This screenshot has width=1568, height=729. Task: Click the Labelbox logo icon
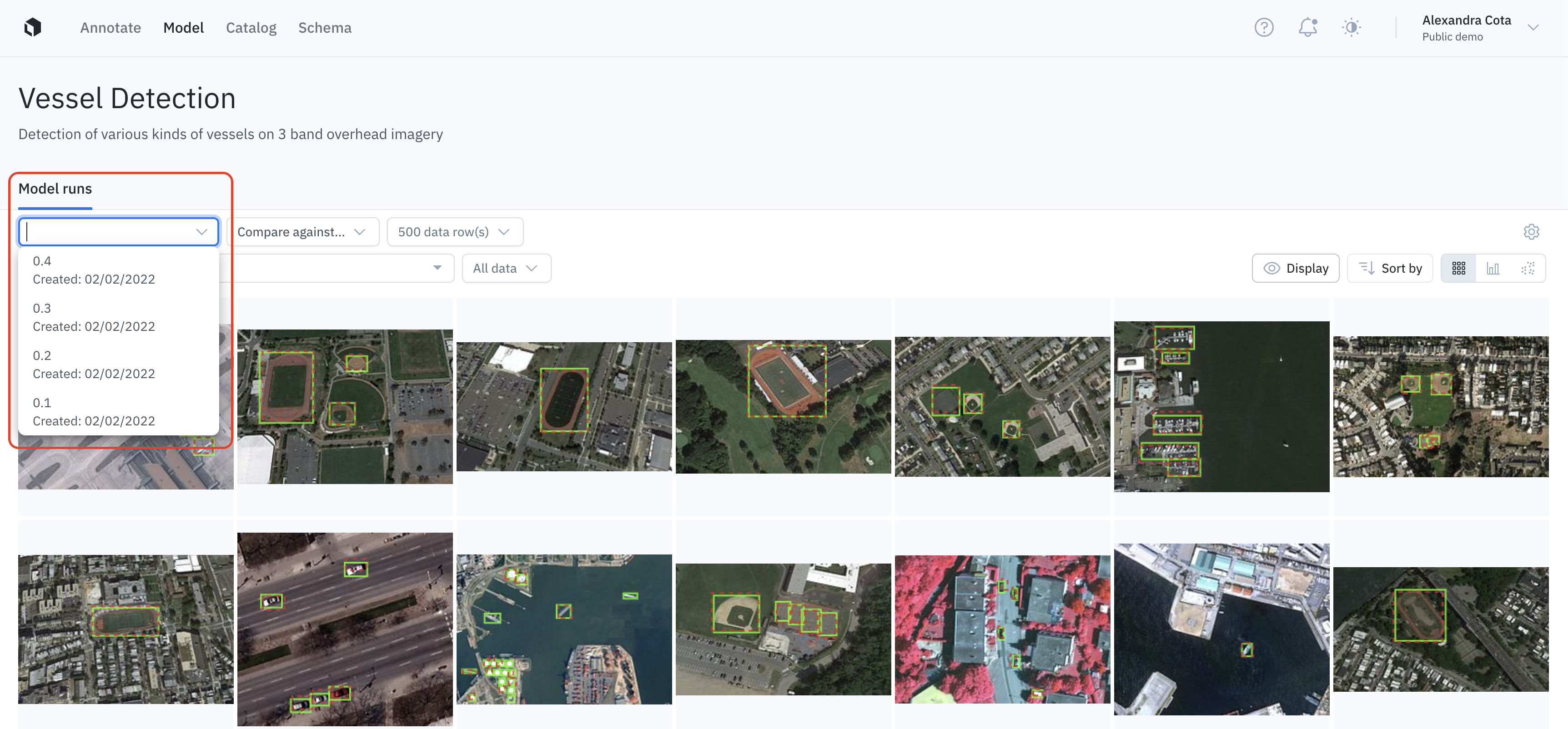[33, 27]
